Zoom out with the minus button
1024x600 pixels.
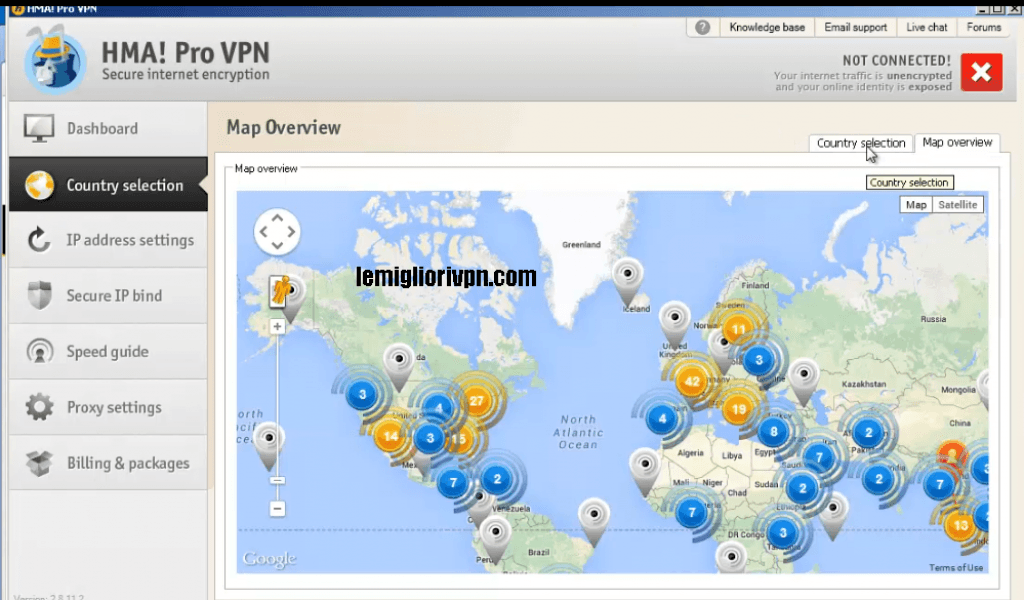point(277,509)
